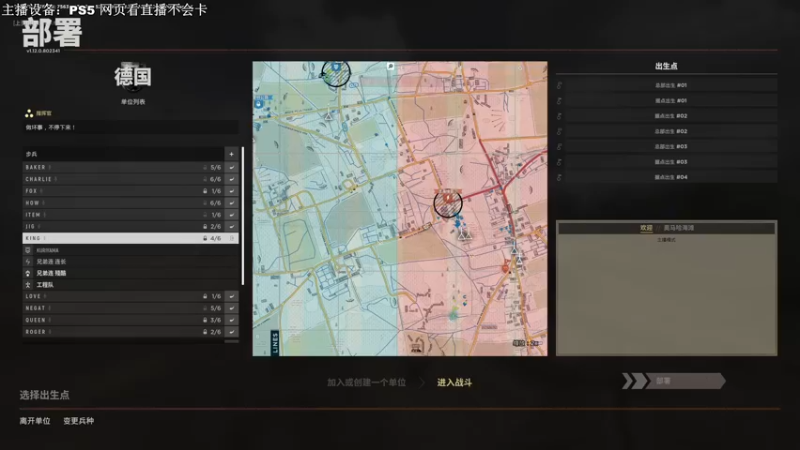Click 离开单位 to leave the unit
This screenshot has height=450, width=800.
pyautogui.click(x=35, y=421)
